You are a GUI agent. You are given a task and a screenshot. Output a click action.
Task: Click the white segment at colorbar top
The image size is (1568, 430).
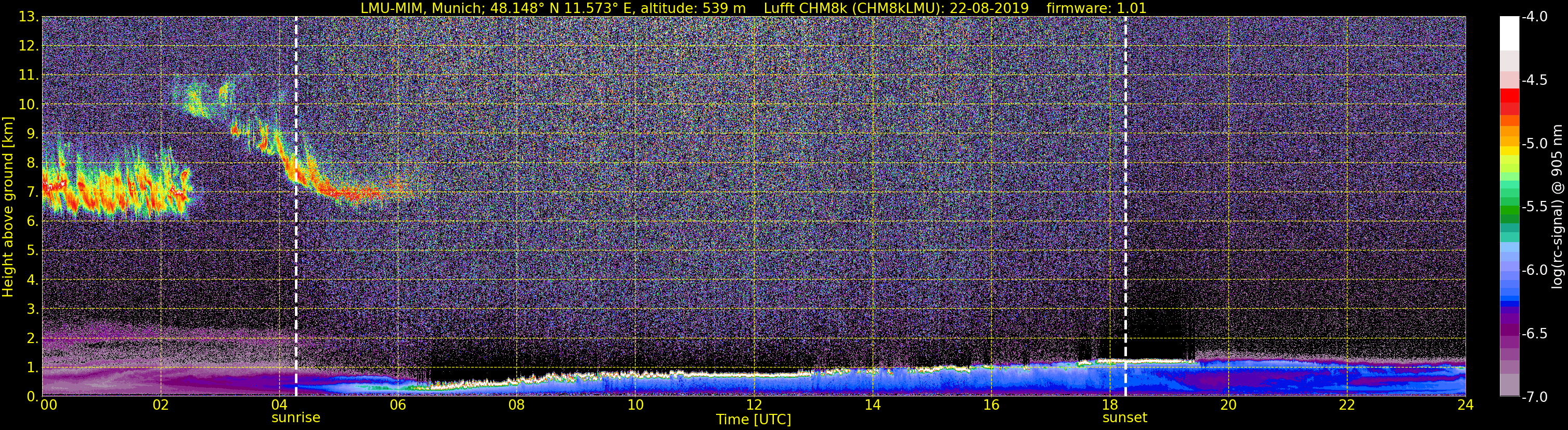tap(1510, 33)
